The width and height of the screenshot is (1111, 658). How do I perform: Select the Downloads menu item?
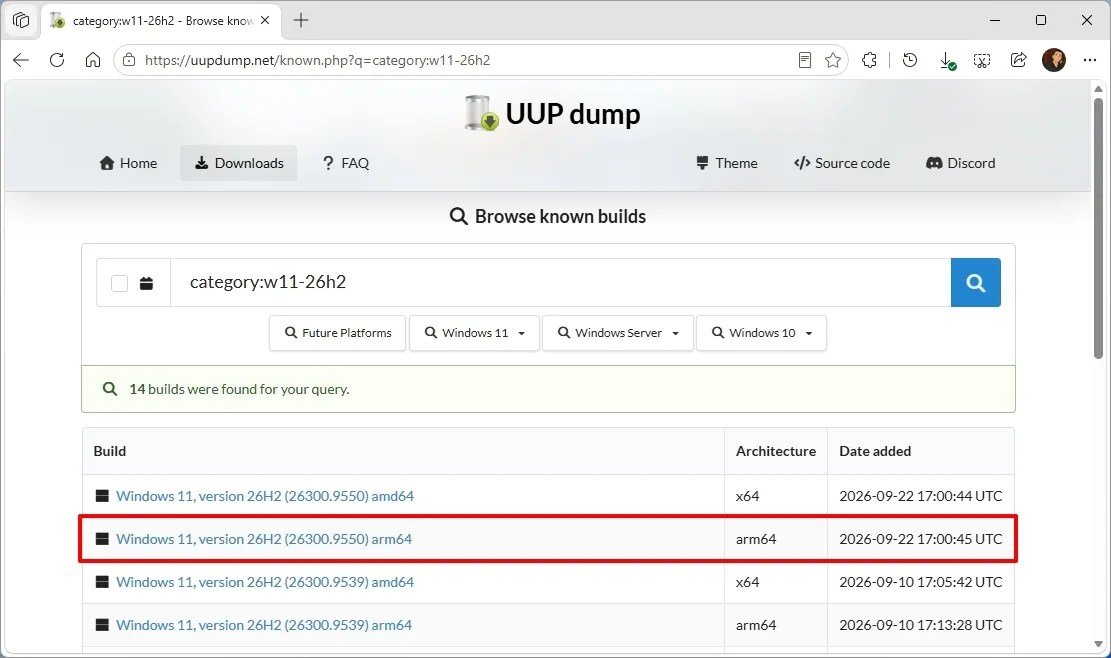point(239,163)
